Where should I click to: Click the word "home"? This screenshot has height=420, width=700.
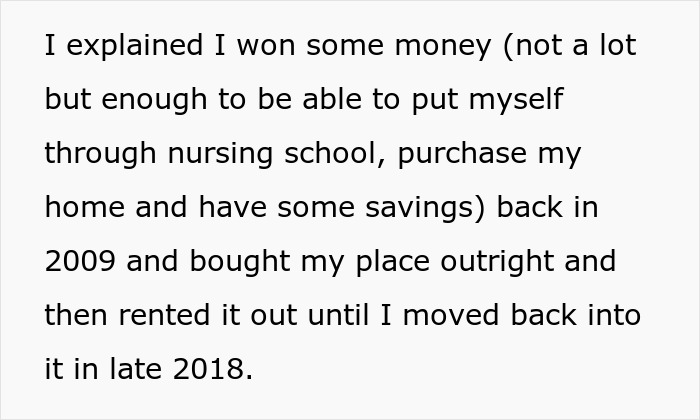pyautogui.click(x=84, y=208)
